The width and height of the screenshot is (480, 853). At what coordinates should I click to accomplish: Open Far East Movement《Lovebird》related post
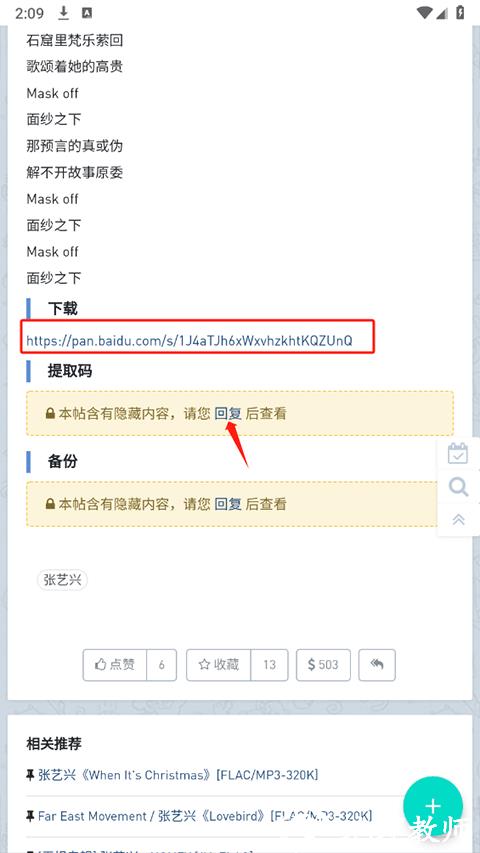205,816
